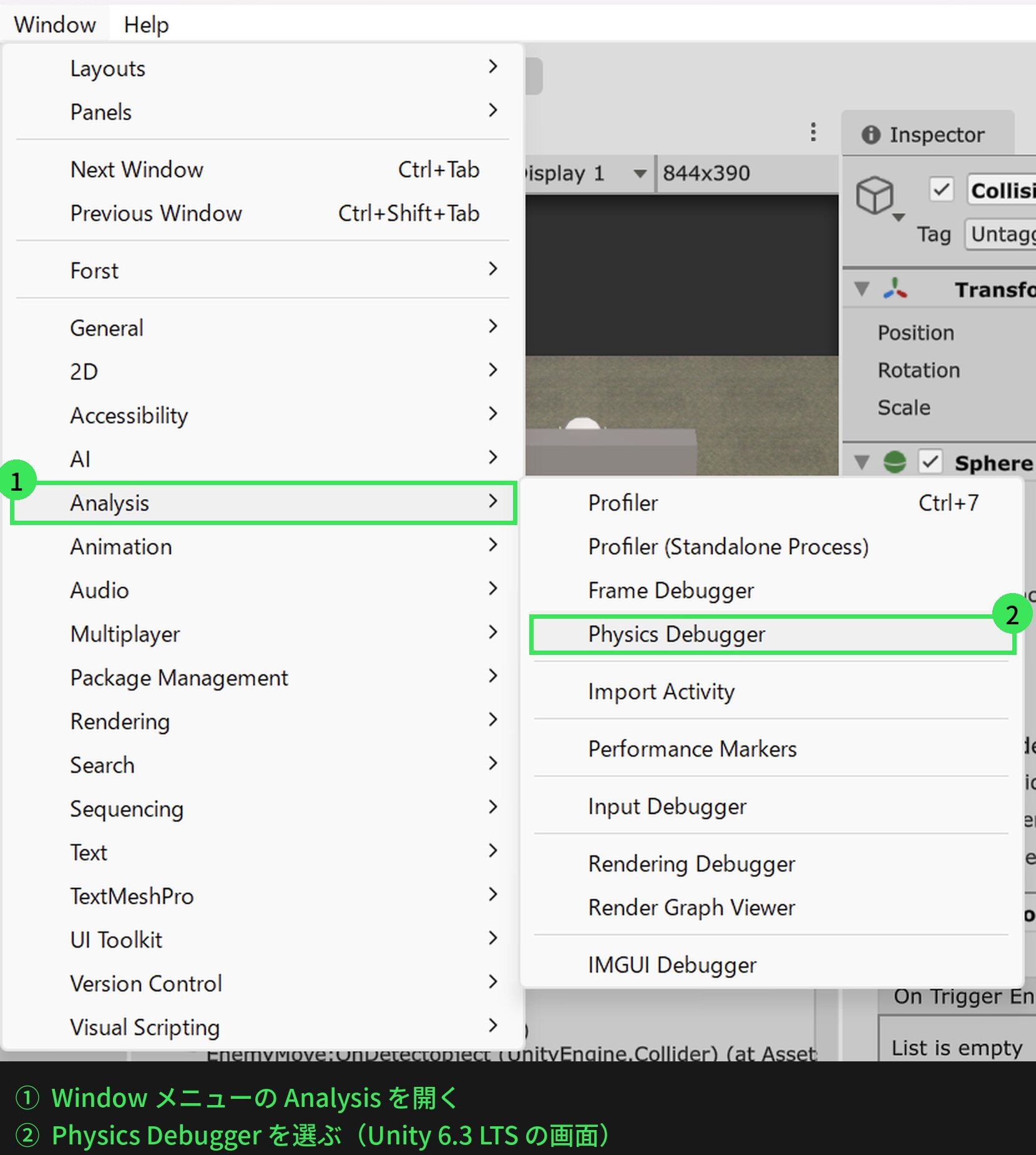Viewport: 1036px width, 1155px height.
Task: Collapse the Sphere Collider foldout
Action: coord(862,462)
